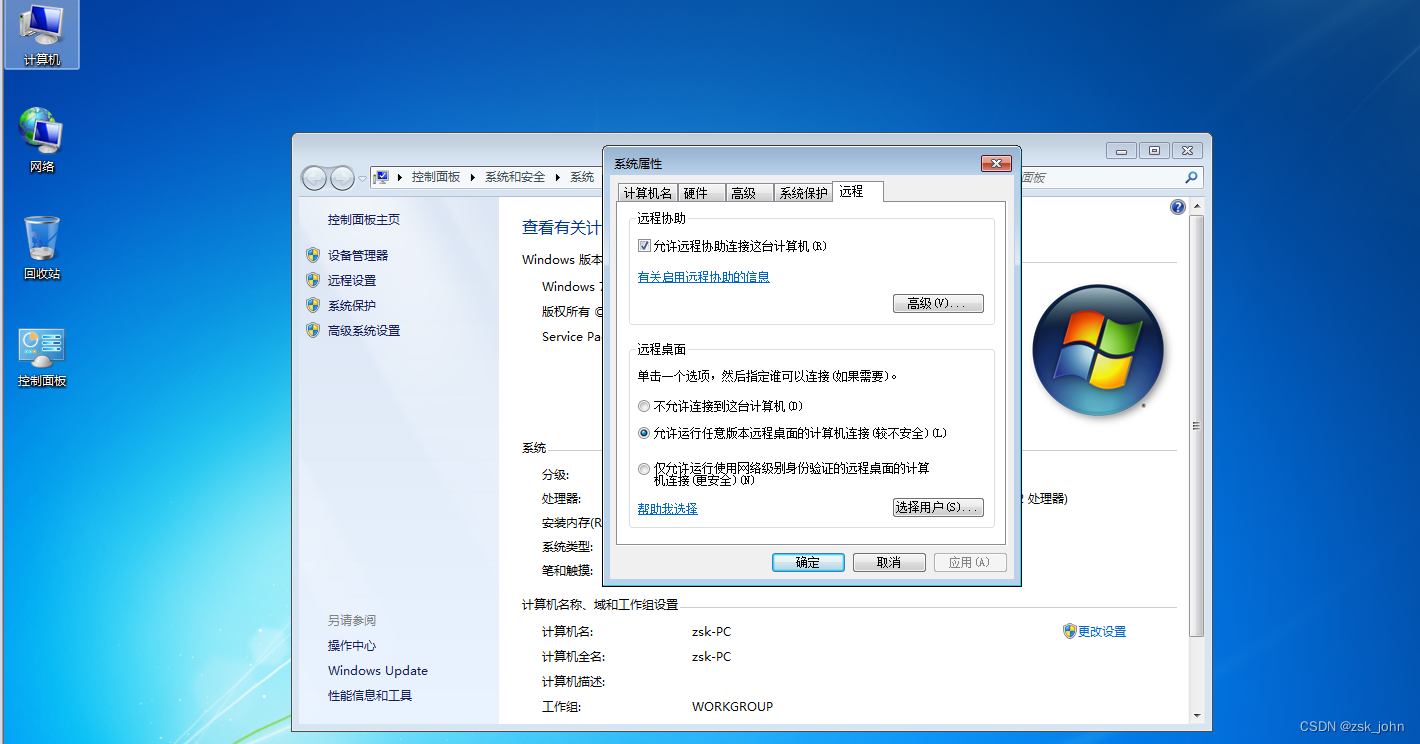
Task: Click the help question mark icon
Action: pyautogui.click(x=1178, y=207)
